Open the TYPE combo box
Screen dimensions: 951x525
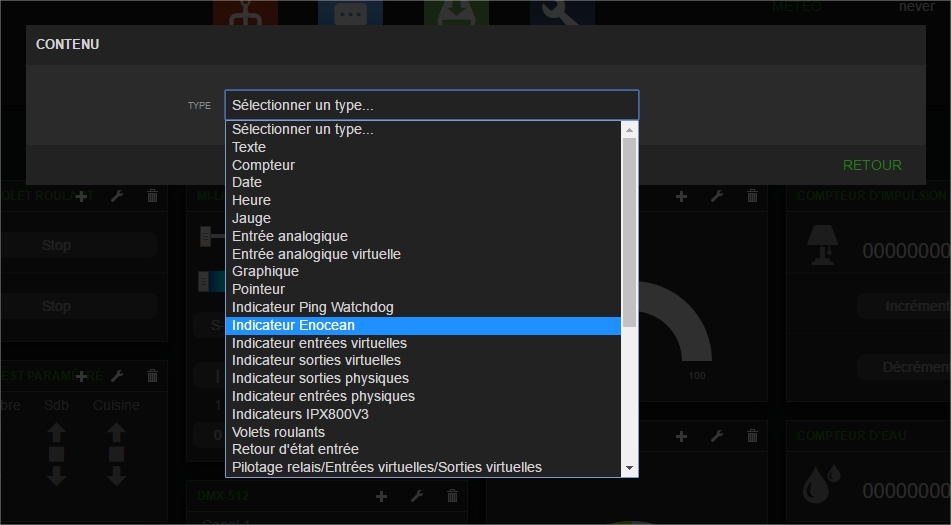pyautogui.click(x=431, y=105)
